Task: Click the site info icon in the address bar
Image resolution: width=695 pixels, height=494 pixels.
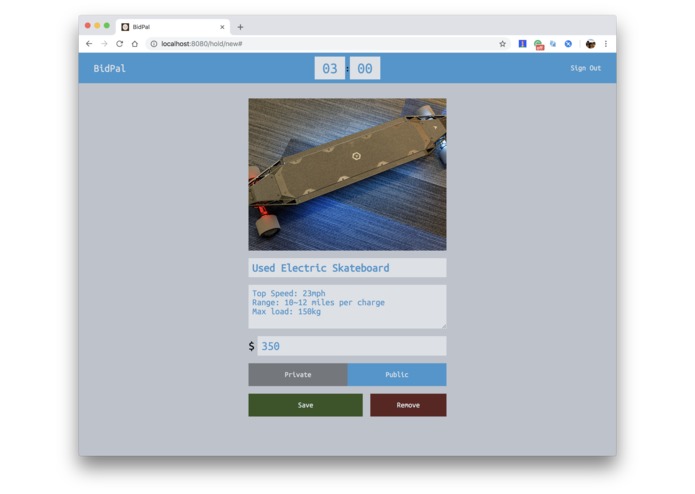Action: [x=154, y=44]
